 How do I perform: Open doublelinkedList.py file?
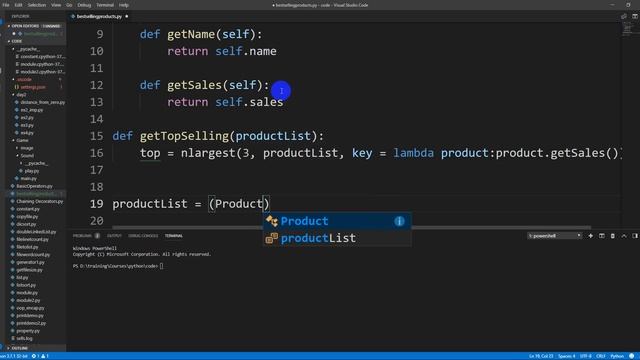tap(36, 232)
